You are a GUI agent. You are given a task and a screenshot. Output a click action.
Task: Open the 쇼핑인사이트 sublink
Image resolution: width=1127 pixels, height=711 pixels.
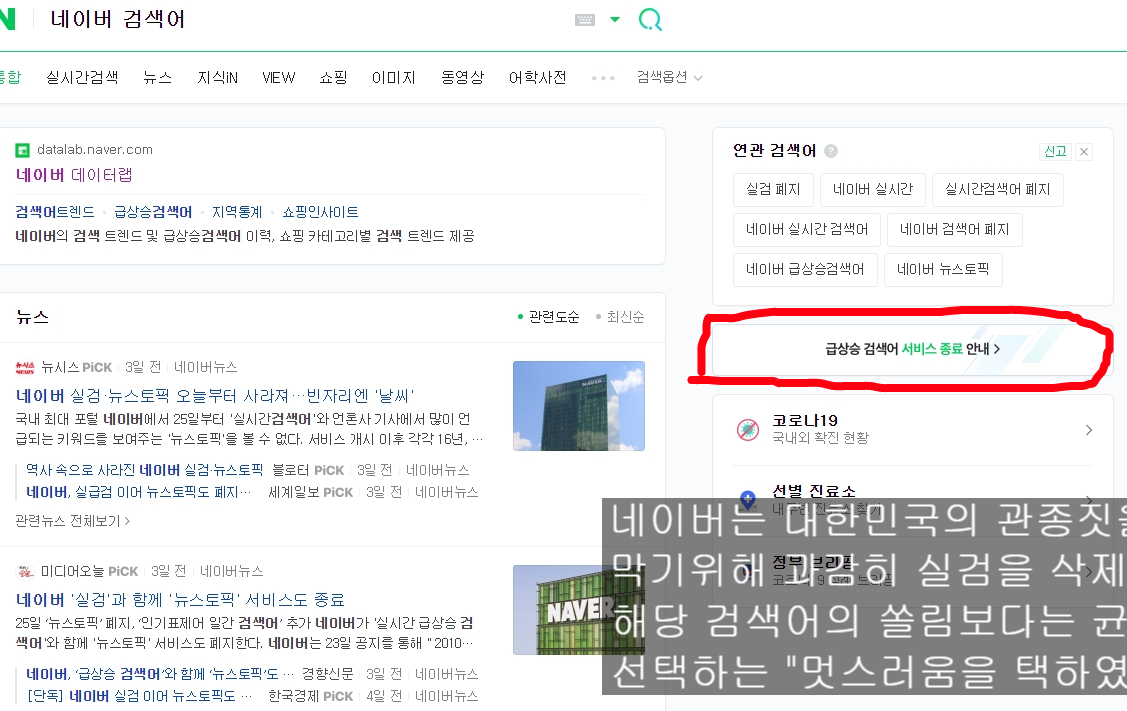click(x=320, y=212)
